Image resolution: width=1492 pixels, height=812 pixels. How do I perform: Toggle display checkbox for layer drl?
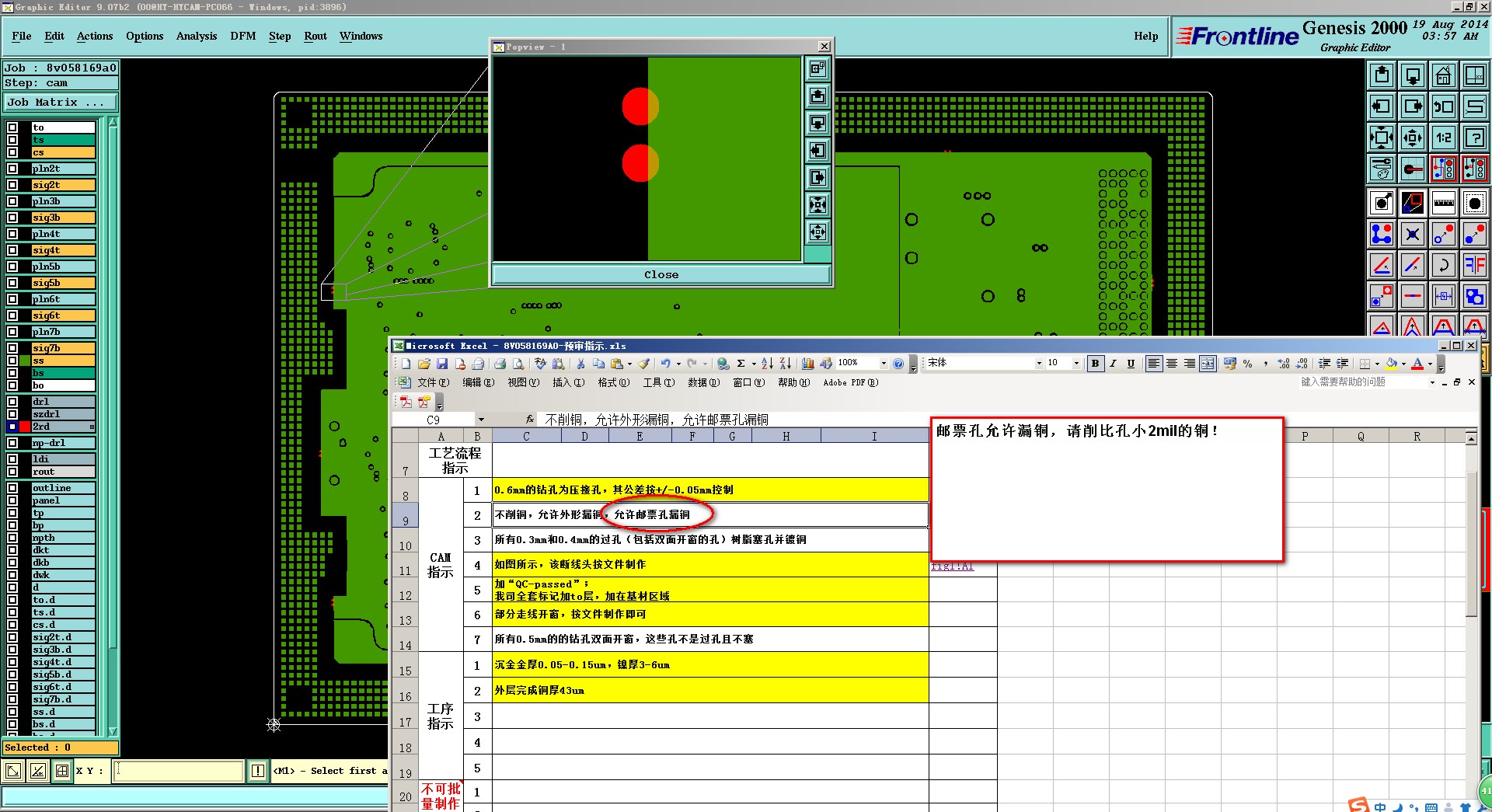pos(12,402)
